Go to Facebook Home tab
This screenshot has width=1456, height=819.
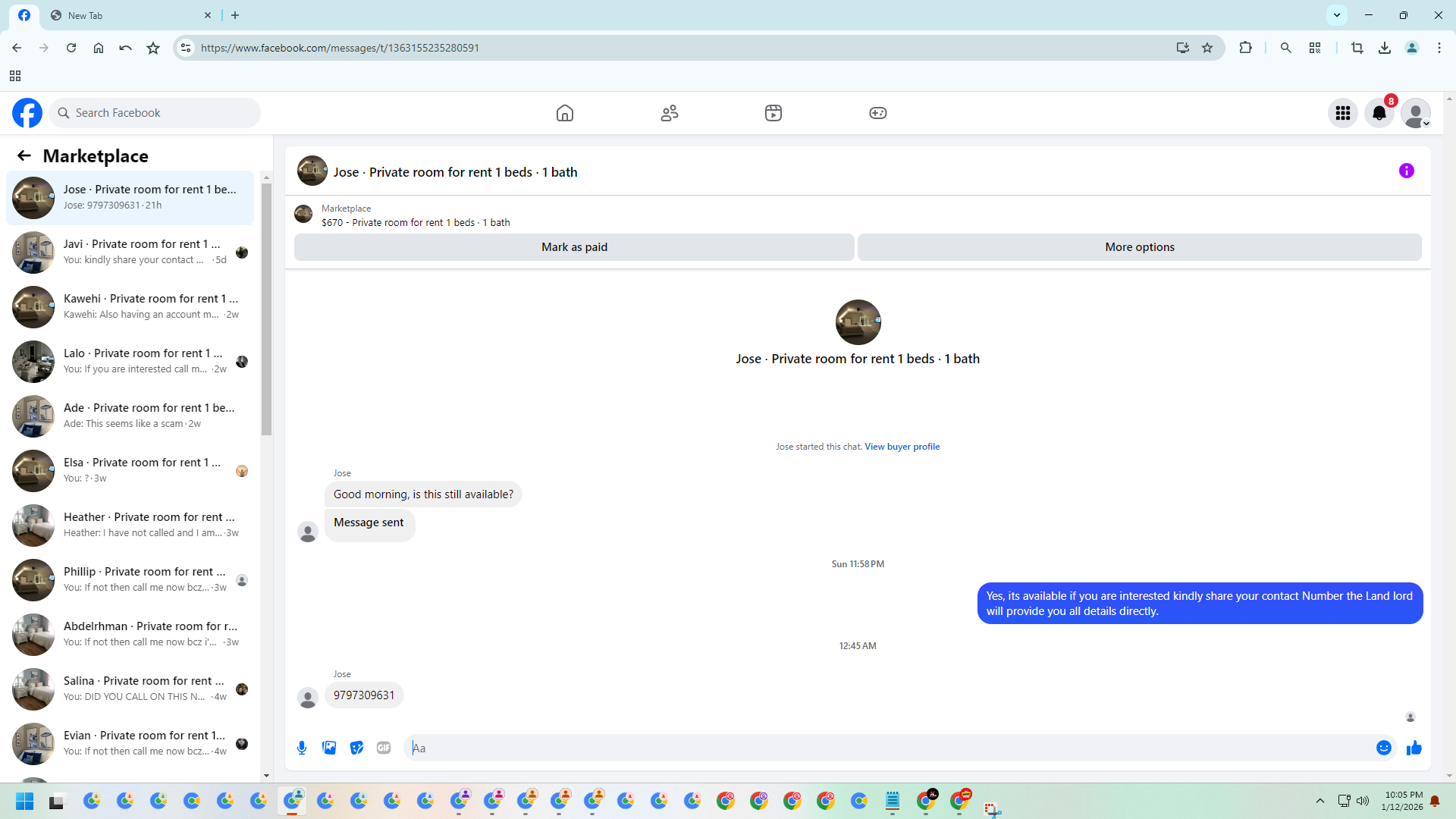point(564,113)
